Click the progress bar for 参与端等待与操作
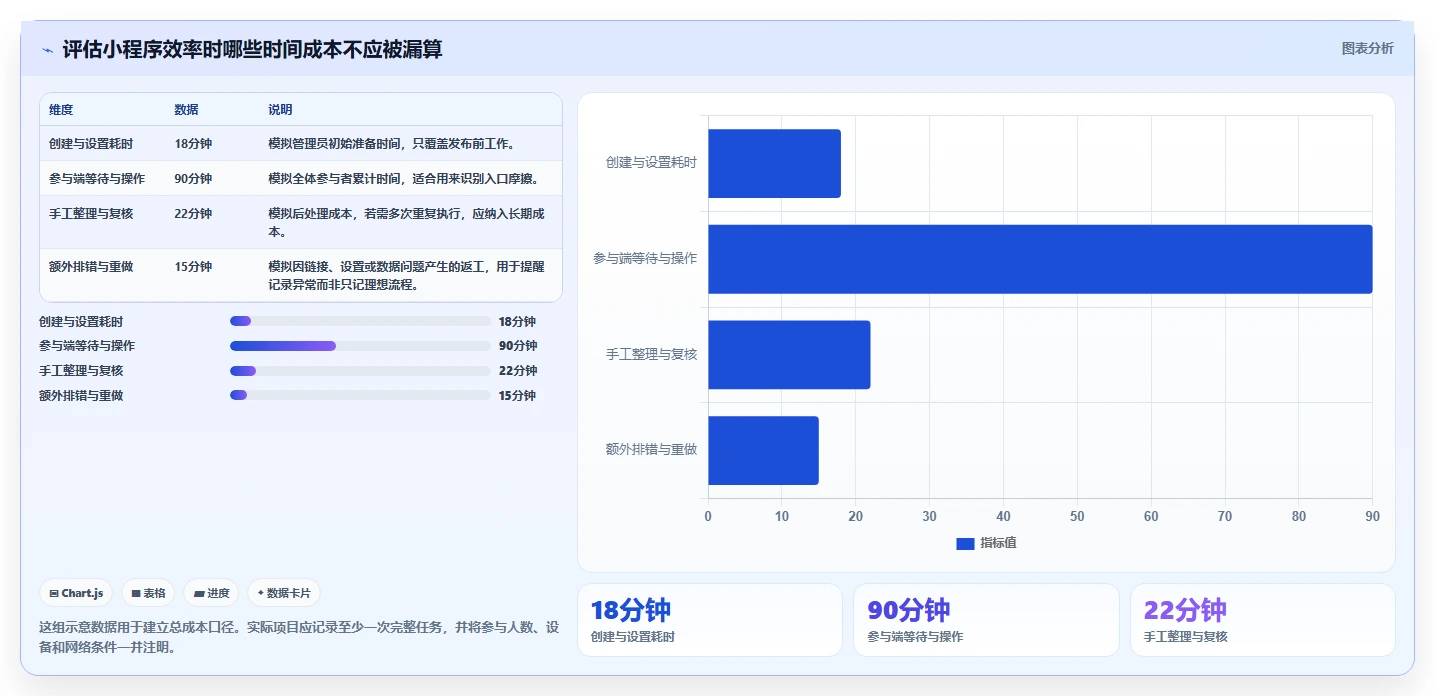The image size is (1435, 696). pos(360,346)
